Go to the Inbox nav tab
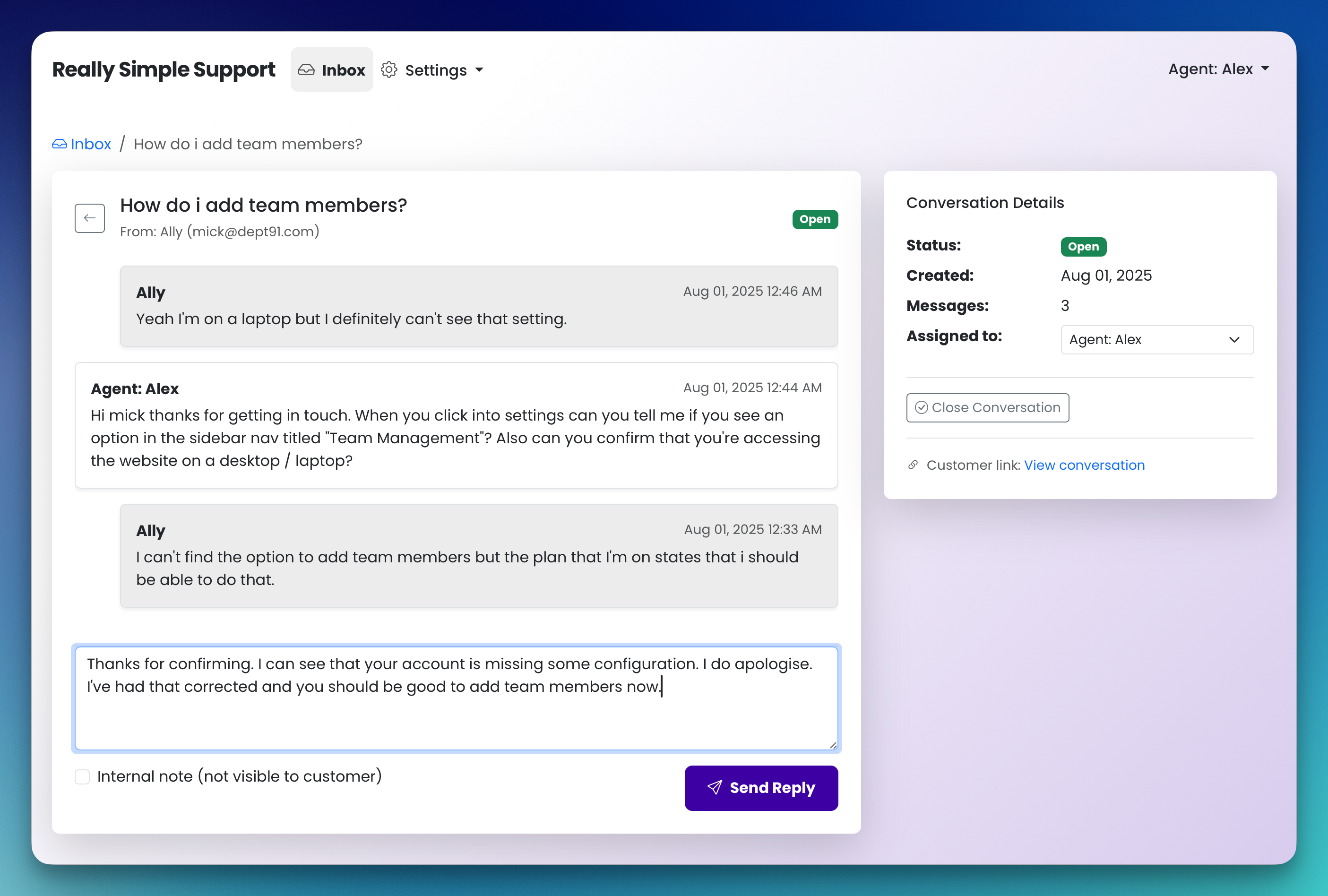Image resolution: width=1328 pixels, height=896 pixels. pos(332,70)
